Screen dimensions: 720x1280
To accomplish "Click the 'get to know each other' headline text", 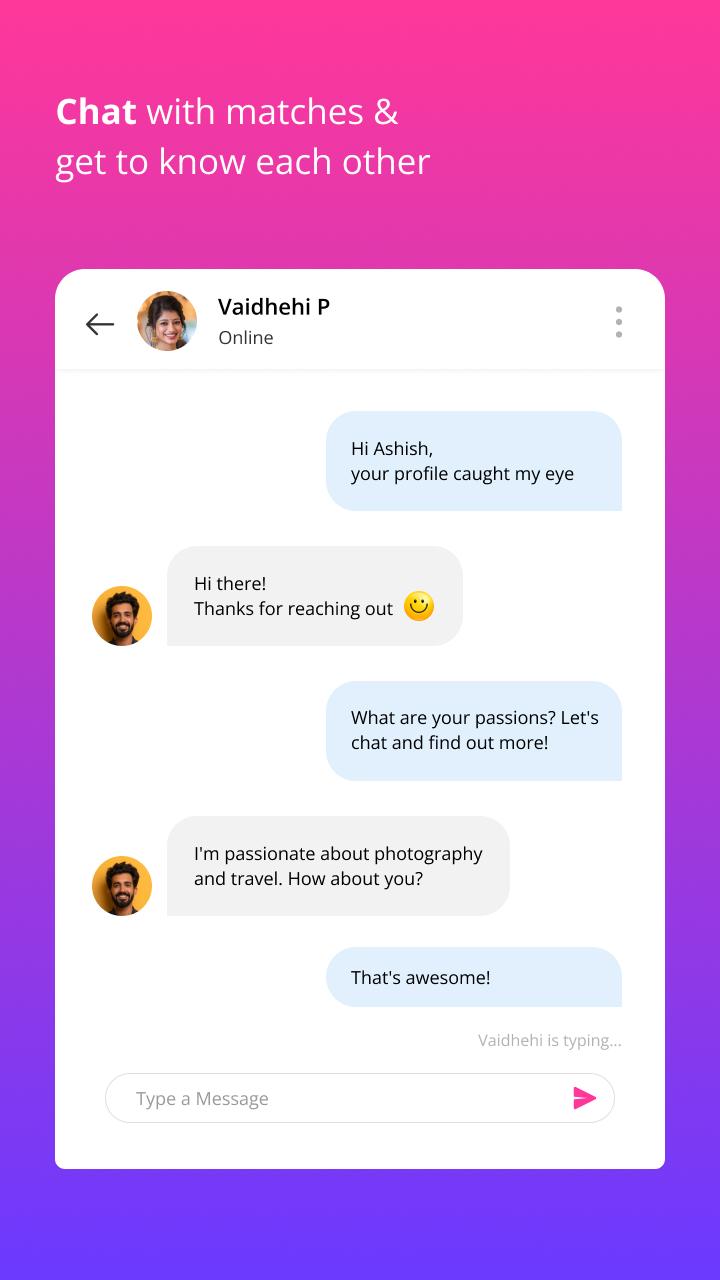I will click(x=243, y=162).
